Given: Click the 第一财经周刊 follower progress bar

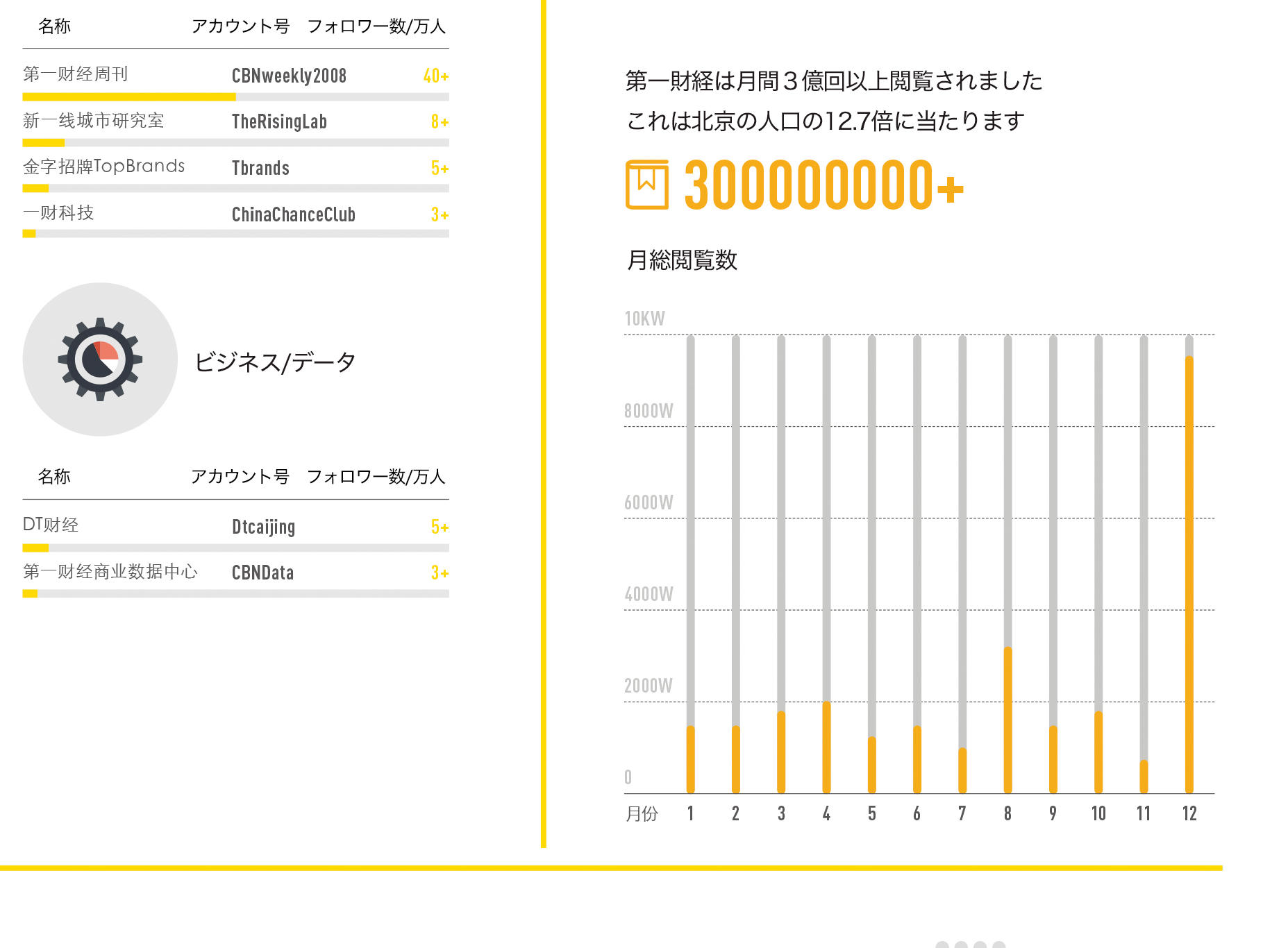Looking at the screenshot, I should coord(235,97).
